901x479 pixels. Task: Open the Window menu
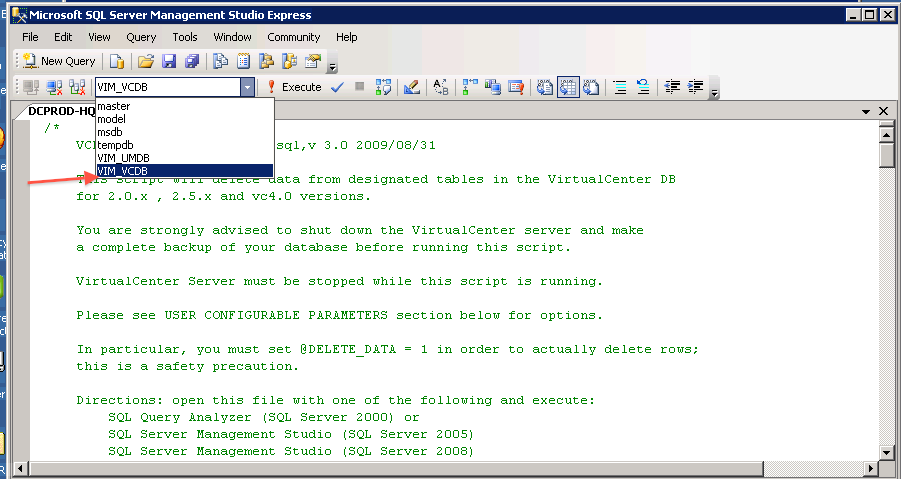click(x=233, y=37)
